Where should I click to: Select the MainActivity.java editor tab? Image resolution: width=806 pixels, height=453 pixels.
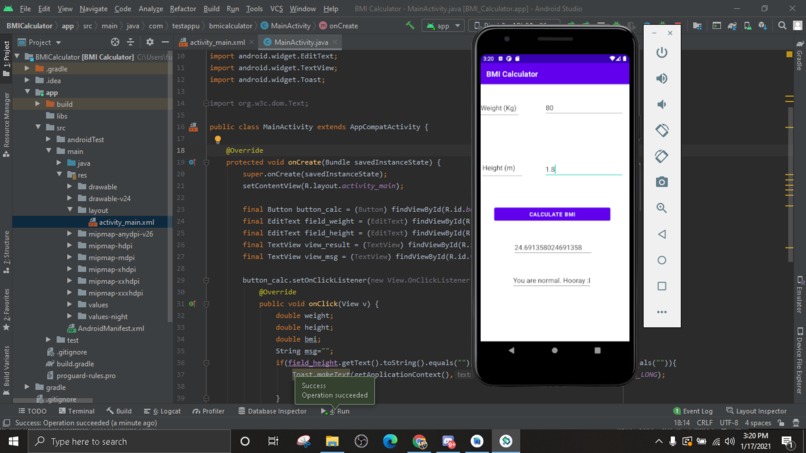coord(300,42)
